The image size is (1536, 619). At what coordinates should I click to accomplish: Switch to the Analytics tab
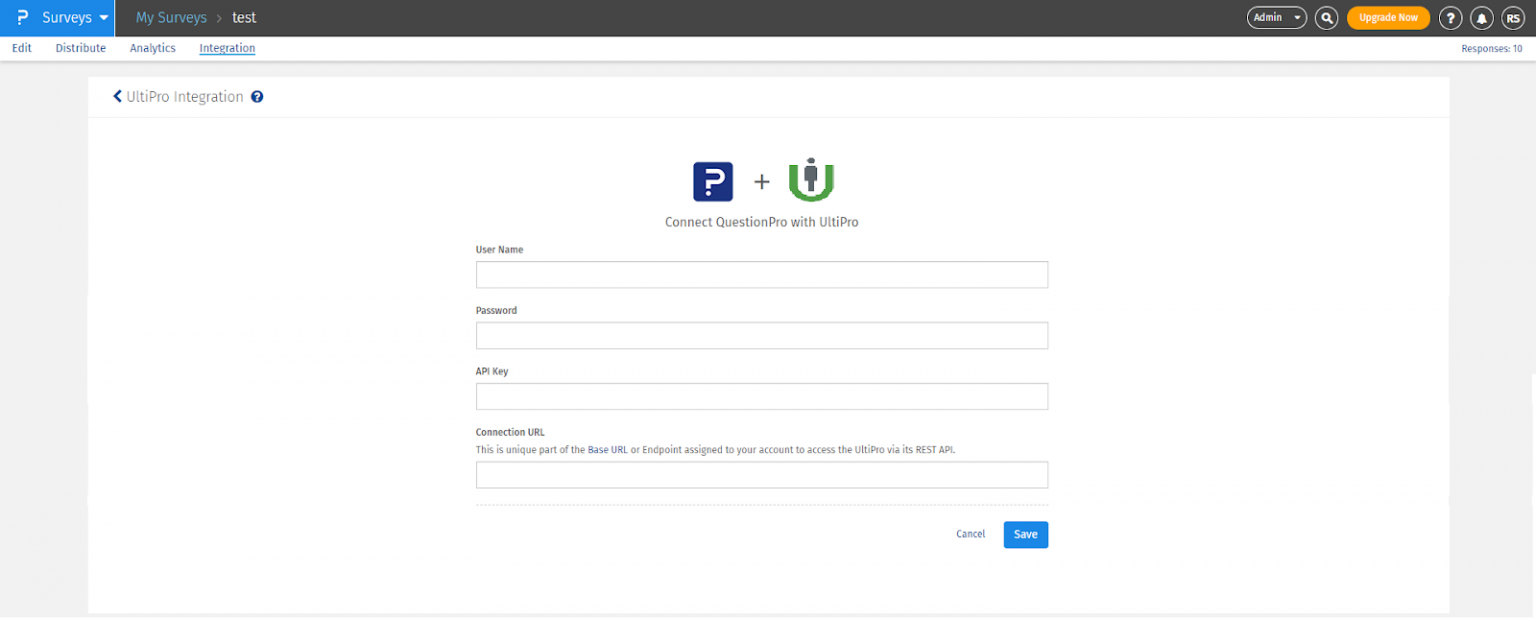click(x=152, y=47)
